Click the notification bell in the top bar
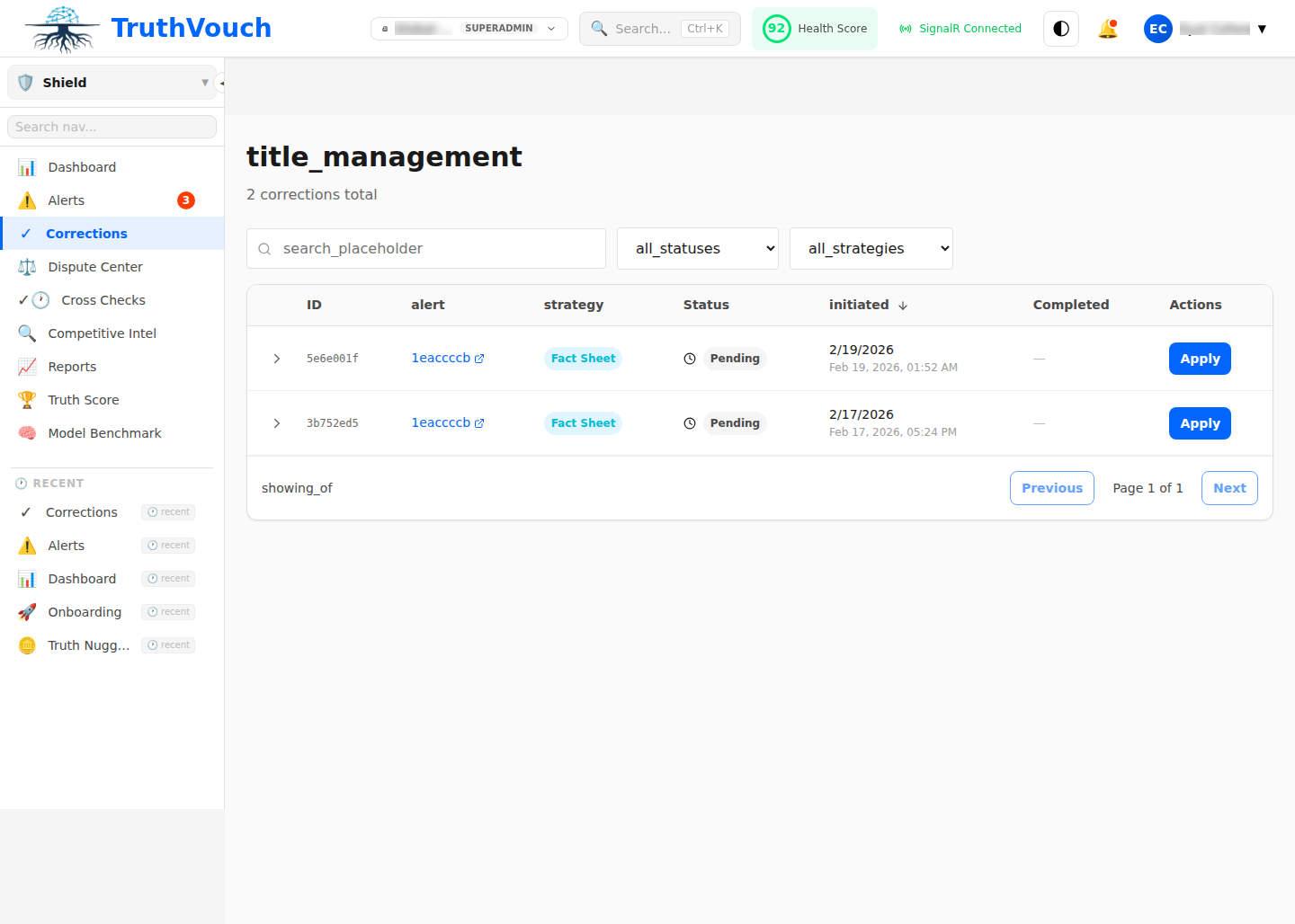Image resolution: width=1295 pixels, height=924 pixels. [1108, 28]
